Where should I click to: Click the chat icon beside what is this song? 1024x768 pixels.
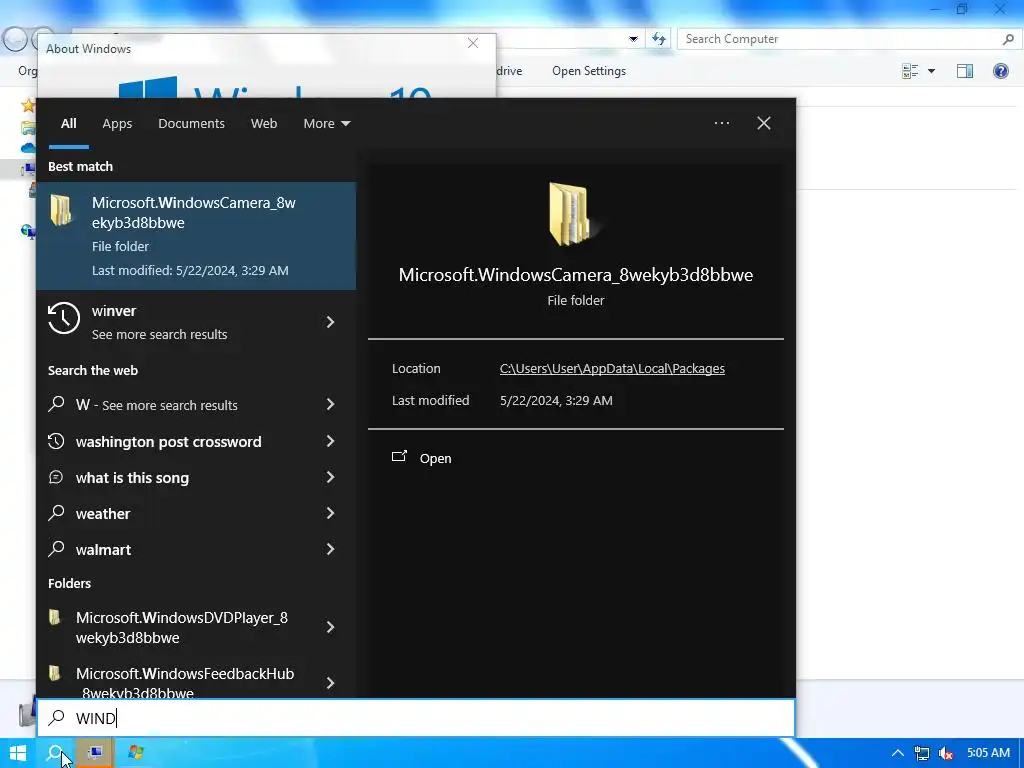click(x=56, y=477)
